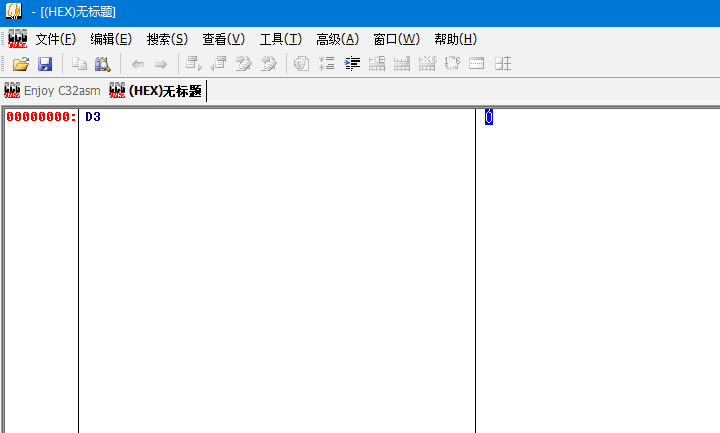Open the 搜索(S) menu
Viewport: 720px width, 433px height.
tap(167, 39)
